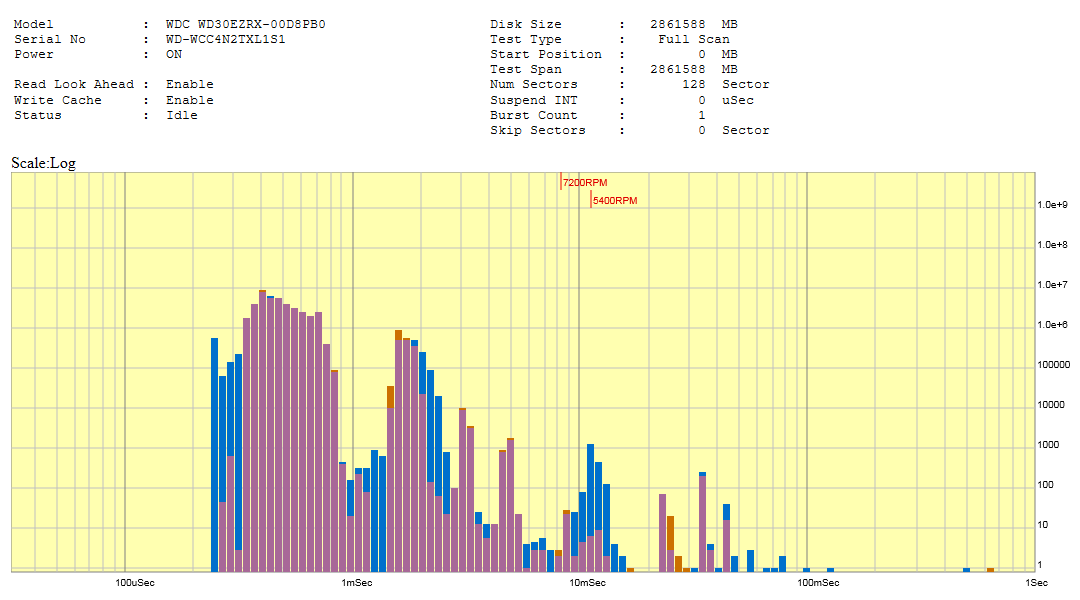Click the 1mSec x-axis label
This screenshot has width=1080, height=600.
(x=357, y=582)
